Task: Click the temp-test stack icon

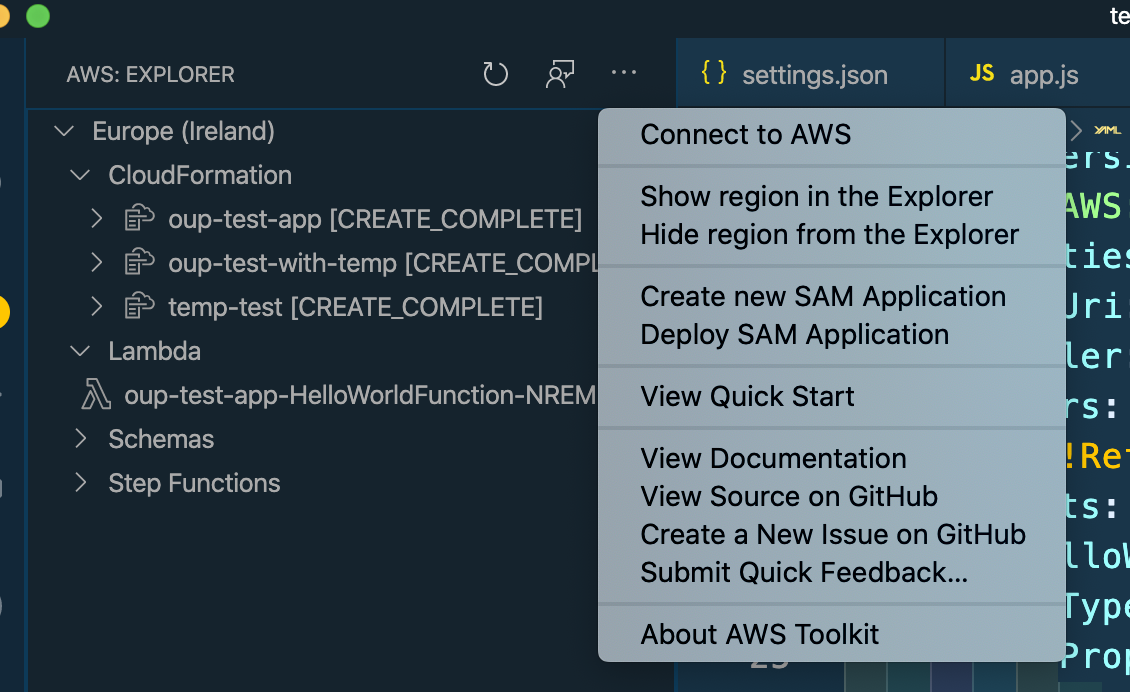Action: point(139,307)
